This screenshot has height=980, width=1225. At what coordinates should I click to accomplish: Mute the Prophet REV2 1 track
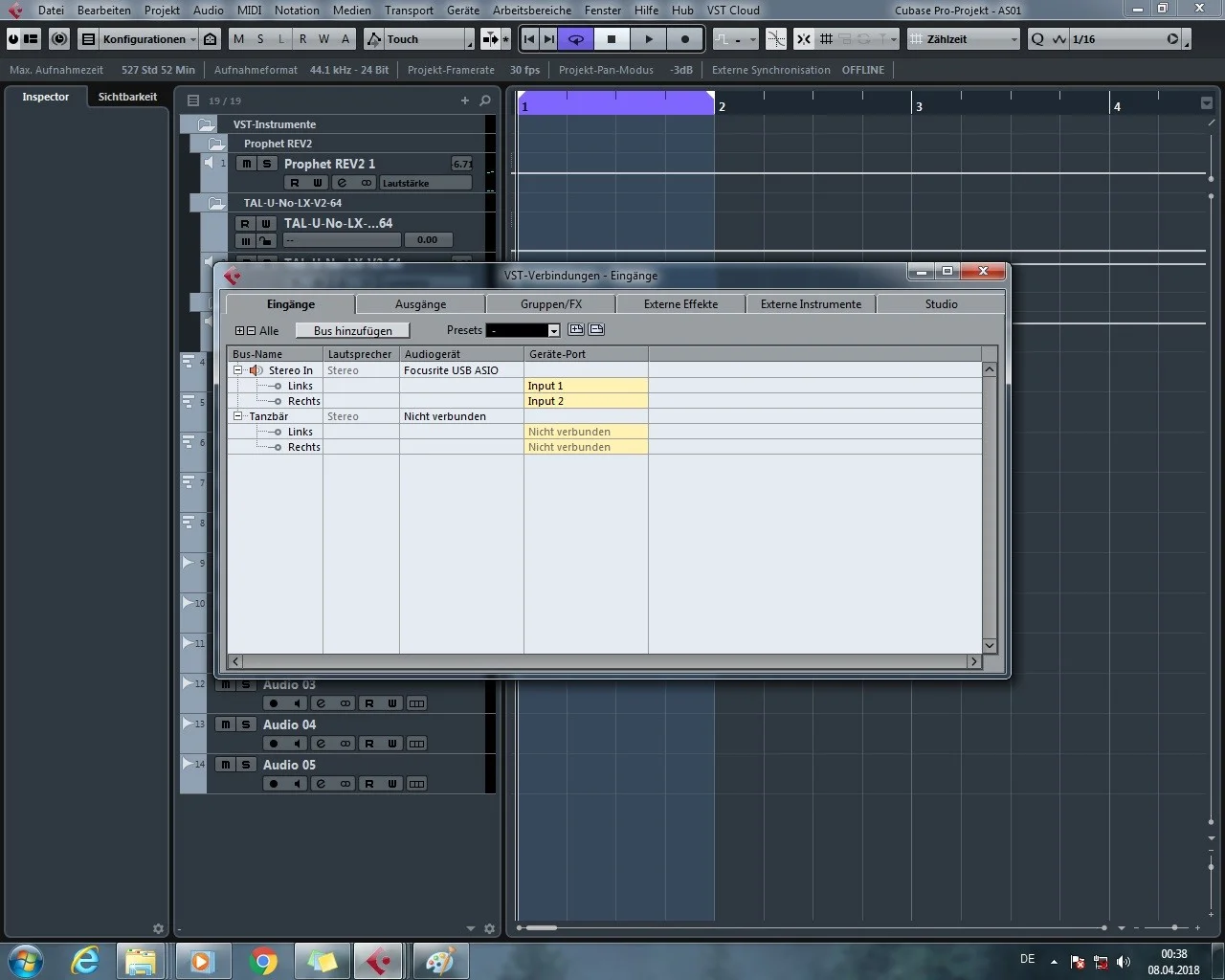pyautogui.click(x=247, y=164)
